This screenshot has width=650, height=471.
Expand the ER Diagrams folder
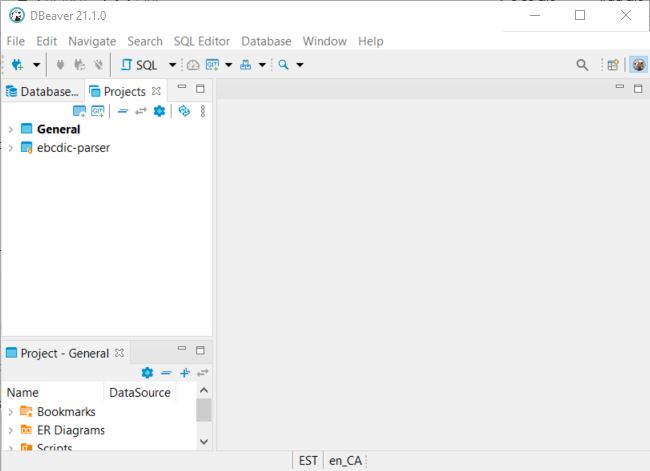(11, 430)
